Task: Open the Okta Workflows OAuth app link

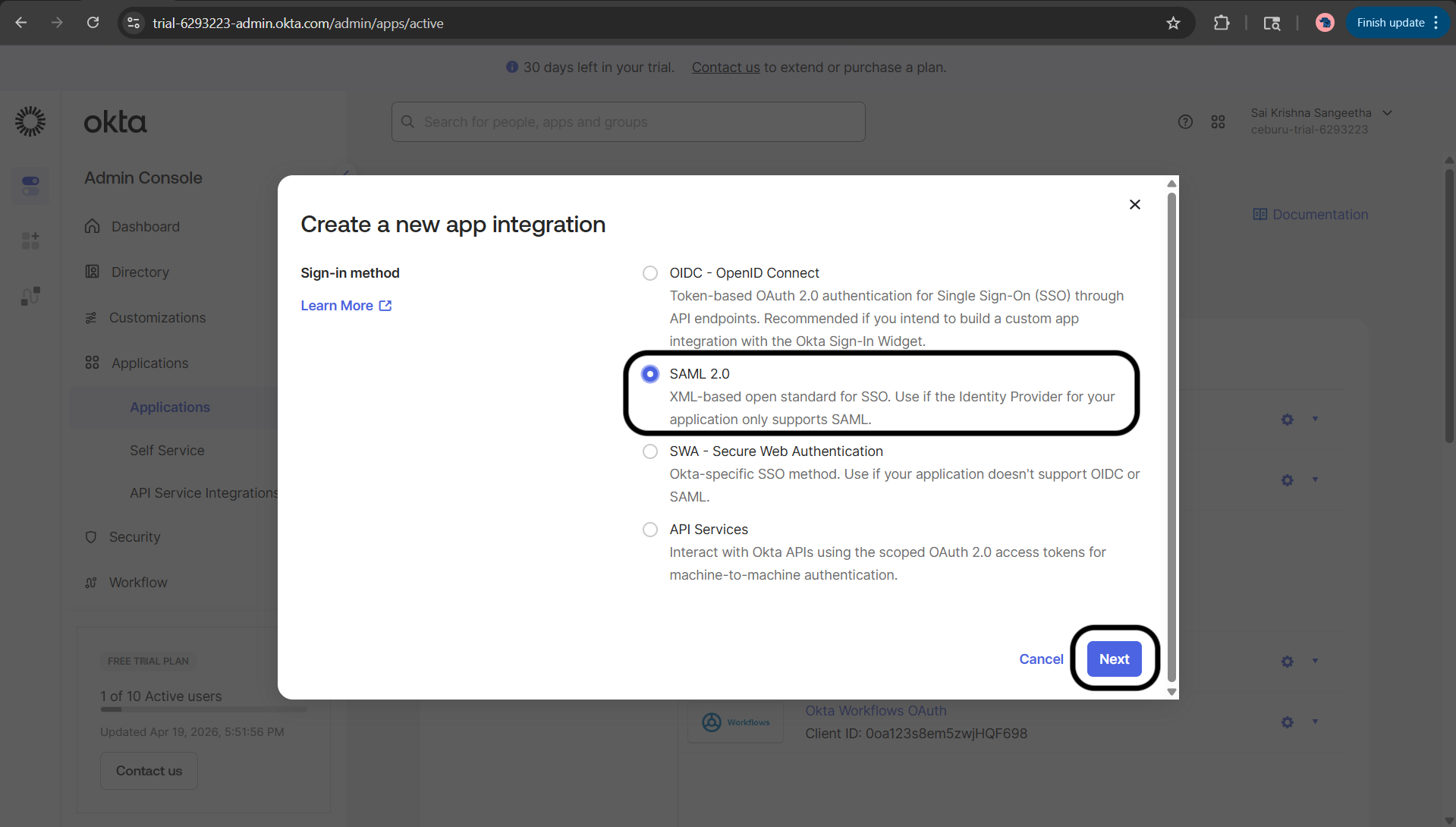Action: 876,711
